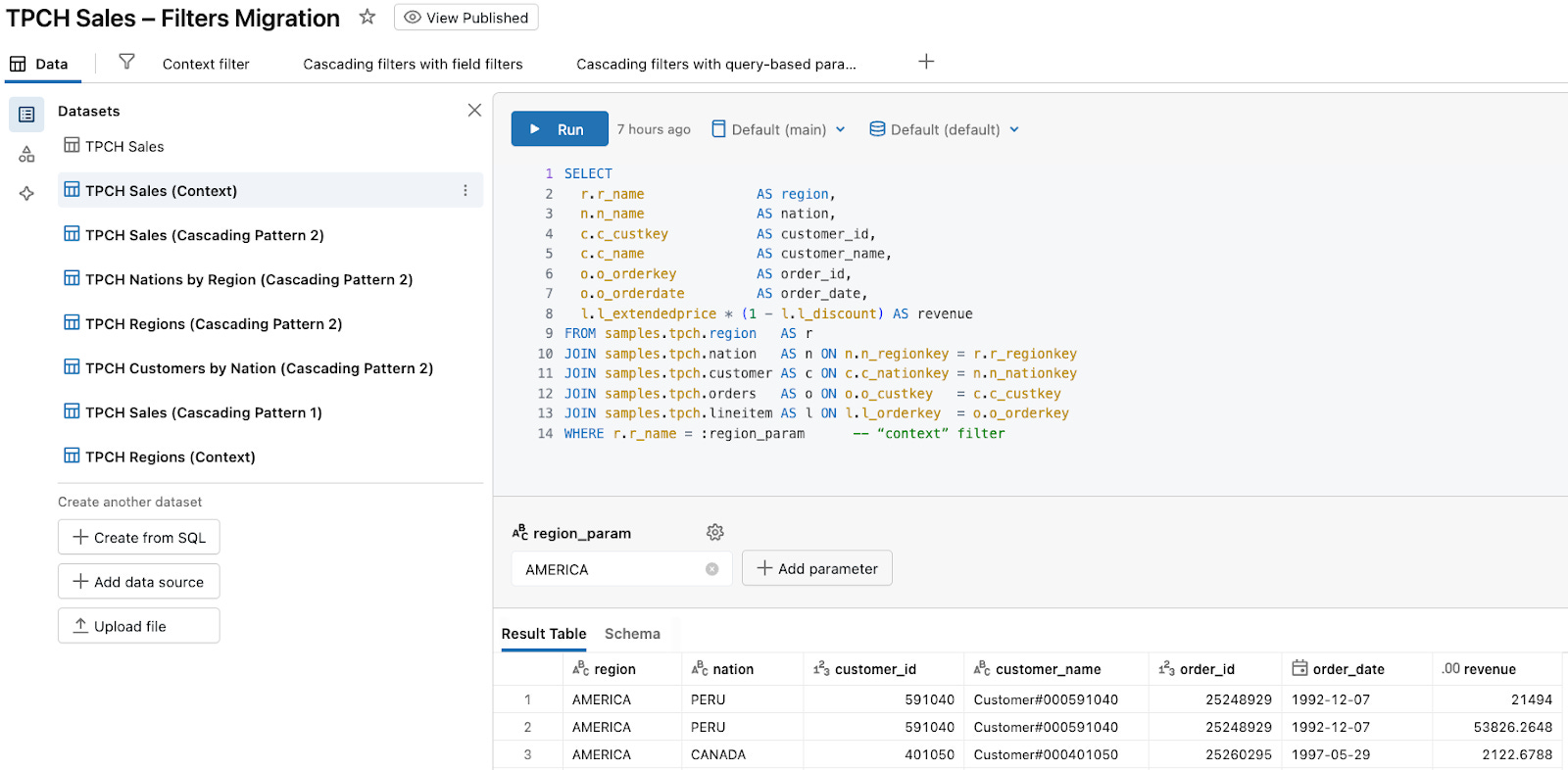
Task: Select TPCH Sales (Cascading Pattern 1) dataset
Action: (x=269, y=412)
